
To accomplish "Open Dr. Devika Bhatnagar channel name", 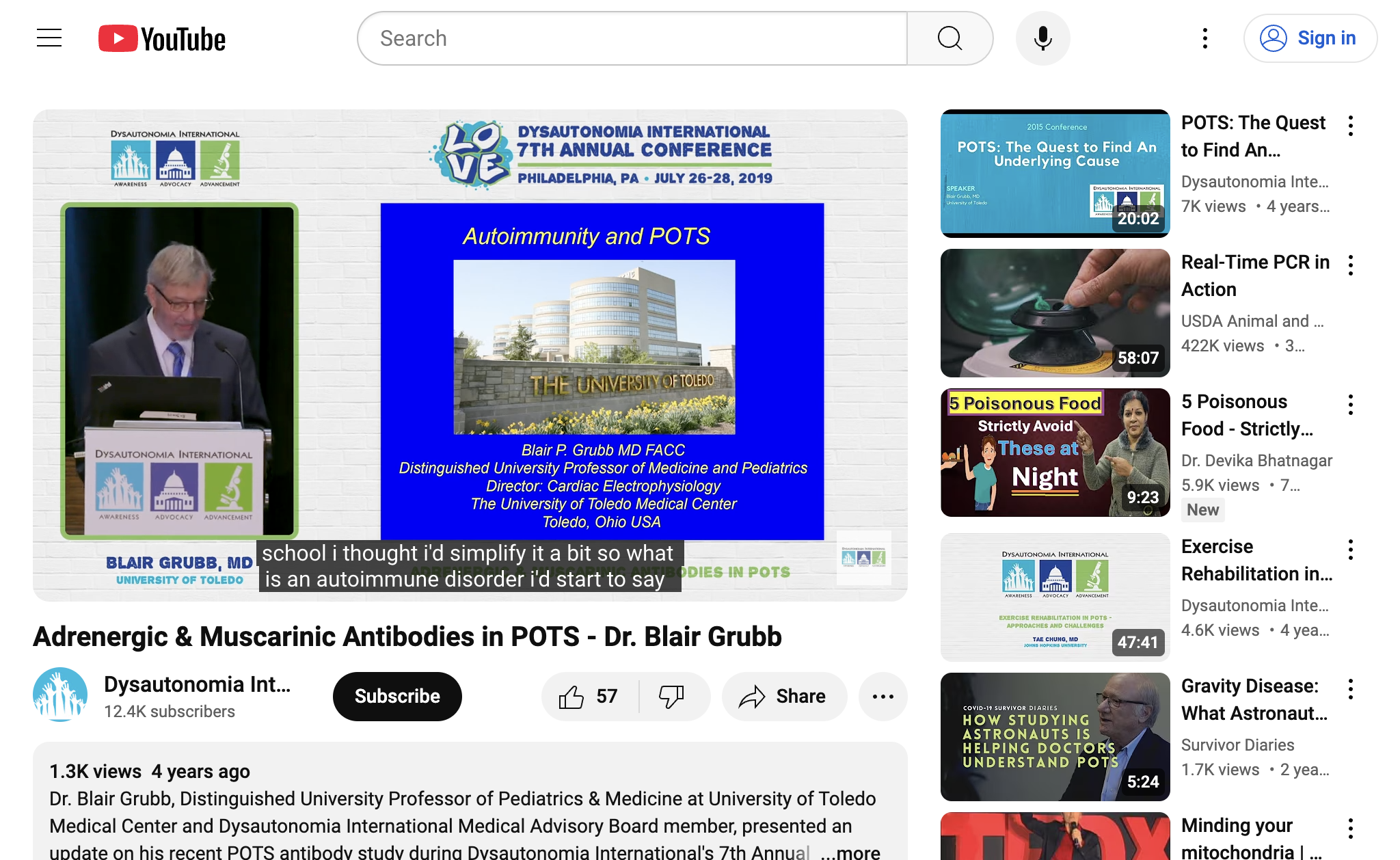I will tap(1256, 461).
